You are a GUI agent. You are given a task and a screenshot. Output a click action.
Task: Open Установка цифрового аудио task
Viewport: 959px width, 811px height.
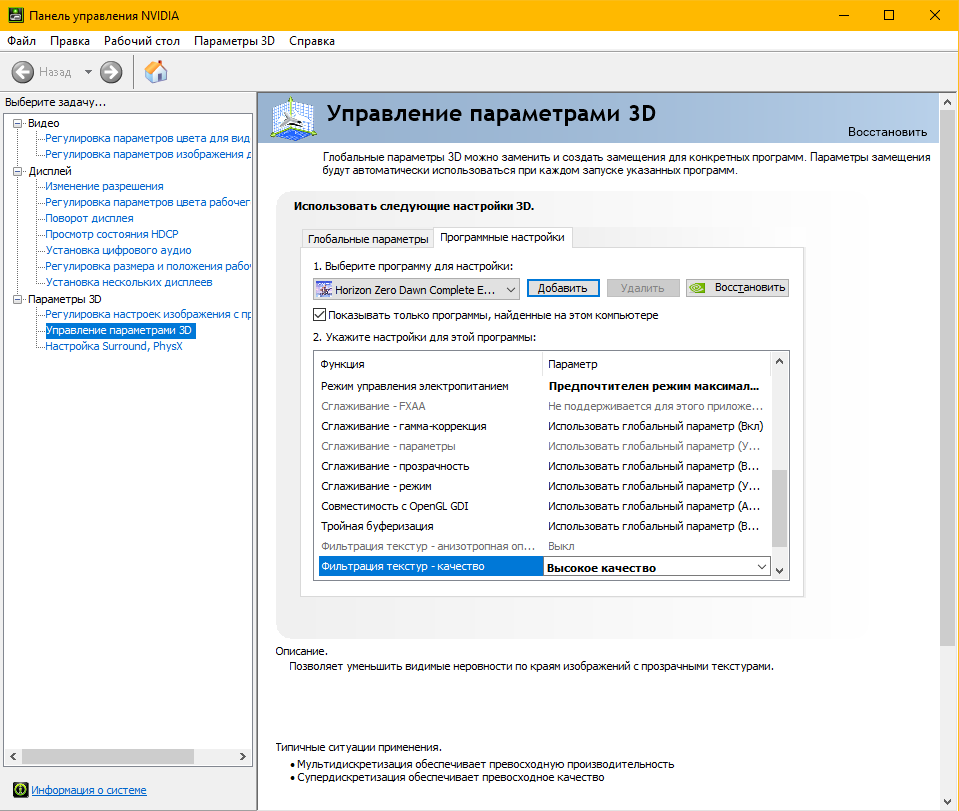pyautogui.click(x=118, y=250)
